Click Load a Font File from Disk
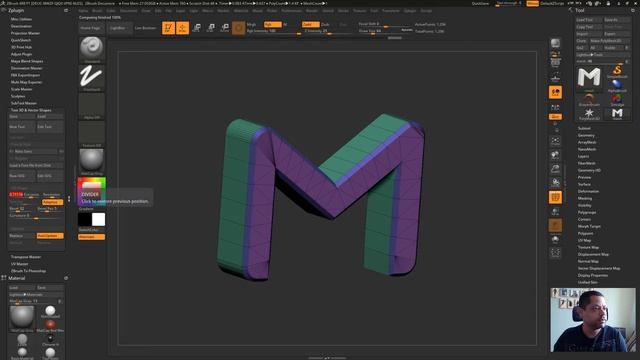 click(36, 165)
